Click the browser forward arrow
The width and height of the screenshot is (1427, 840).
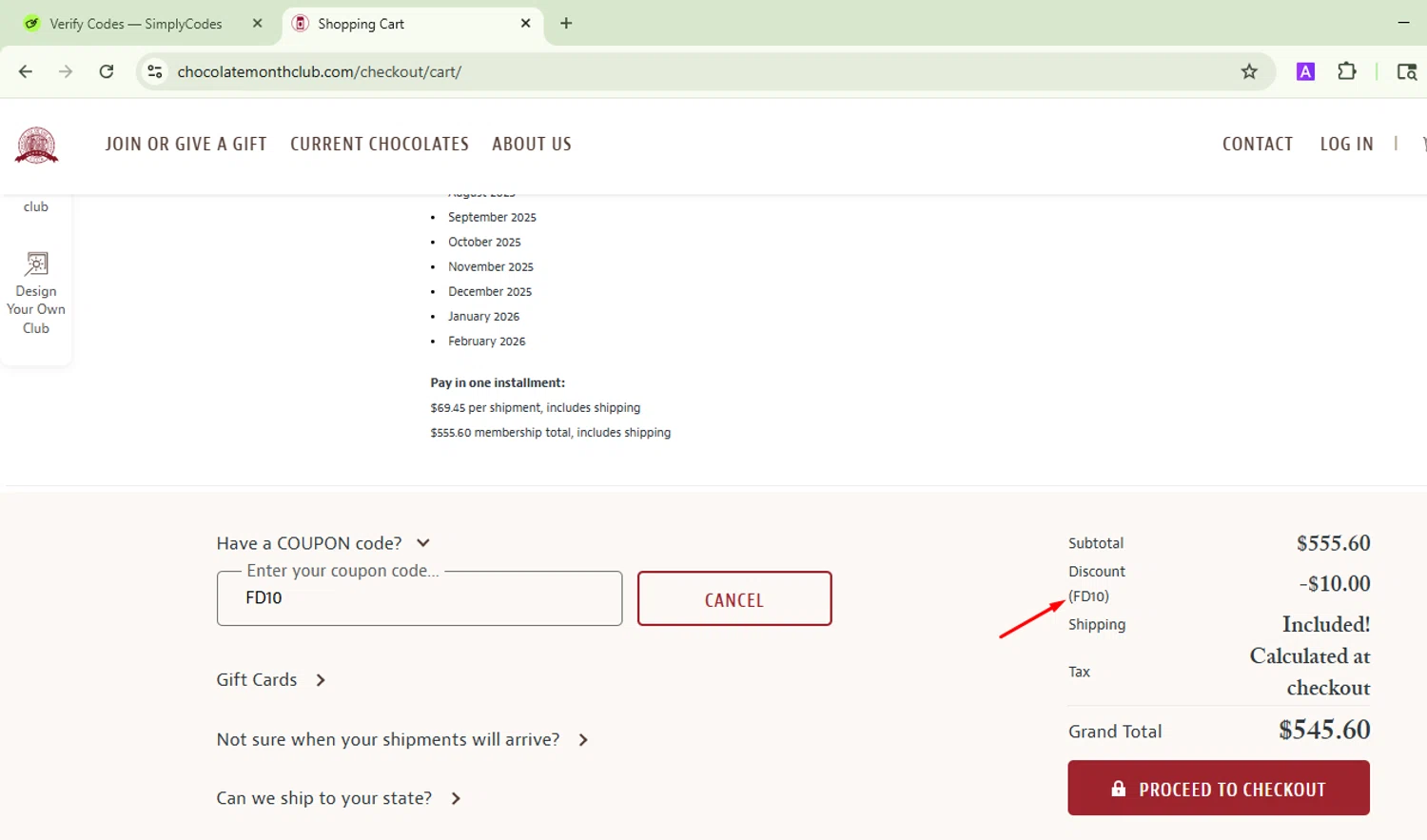[66, 71]
